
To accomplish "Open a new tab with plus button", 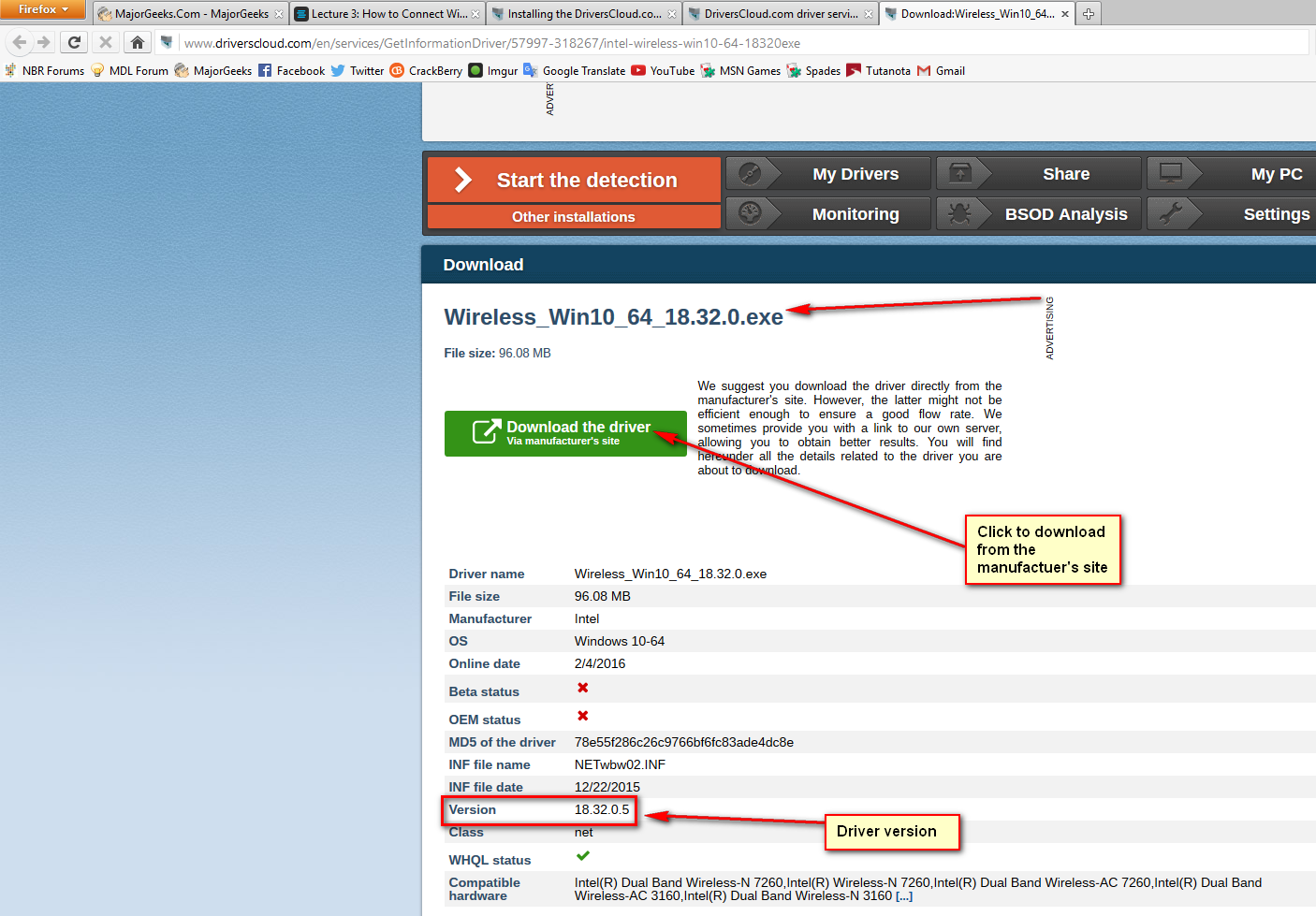I will click(1089, 14).
